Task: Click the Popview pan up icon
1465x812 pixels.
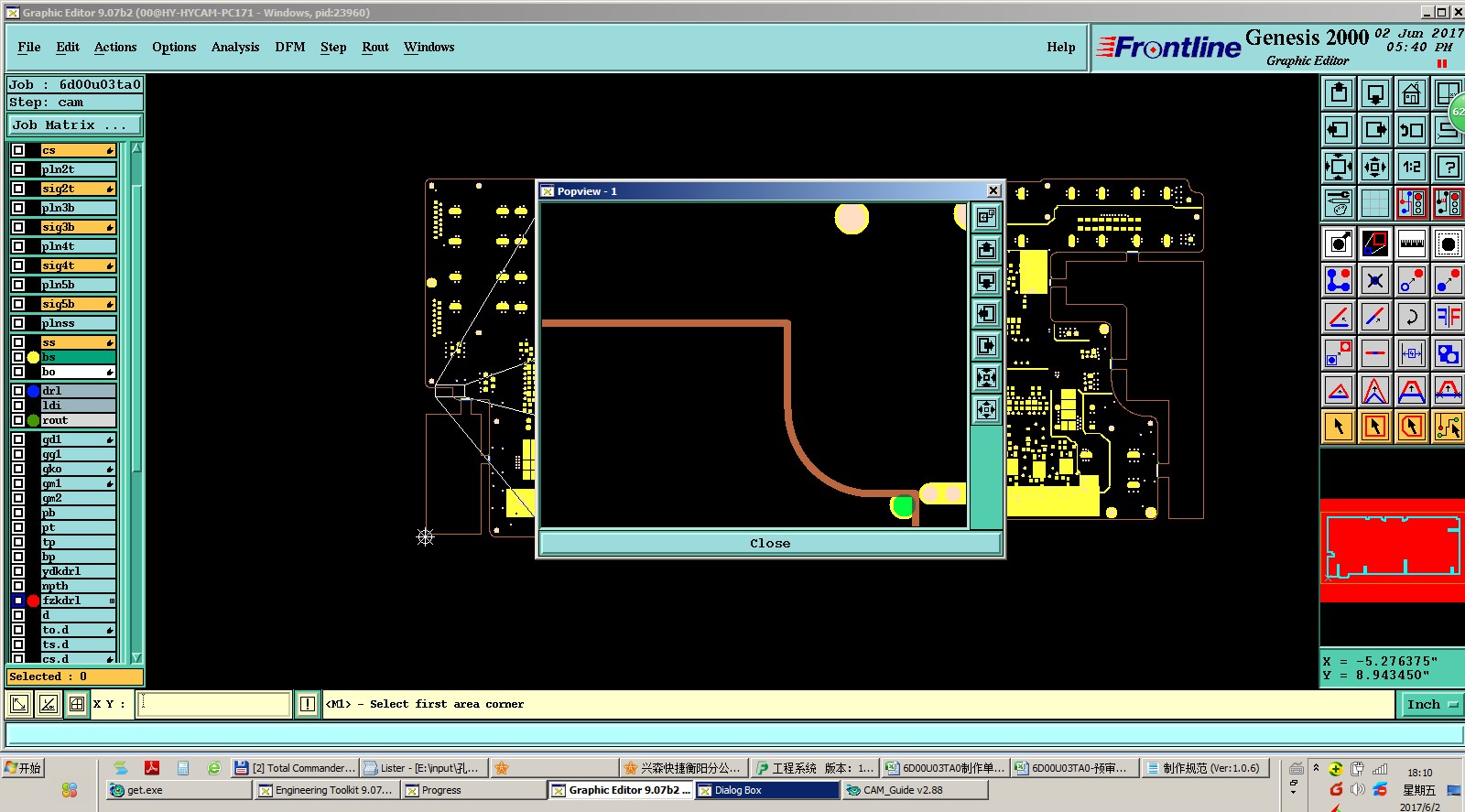Action: (x=986, y=249)
